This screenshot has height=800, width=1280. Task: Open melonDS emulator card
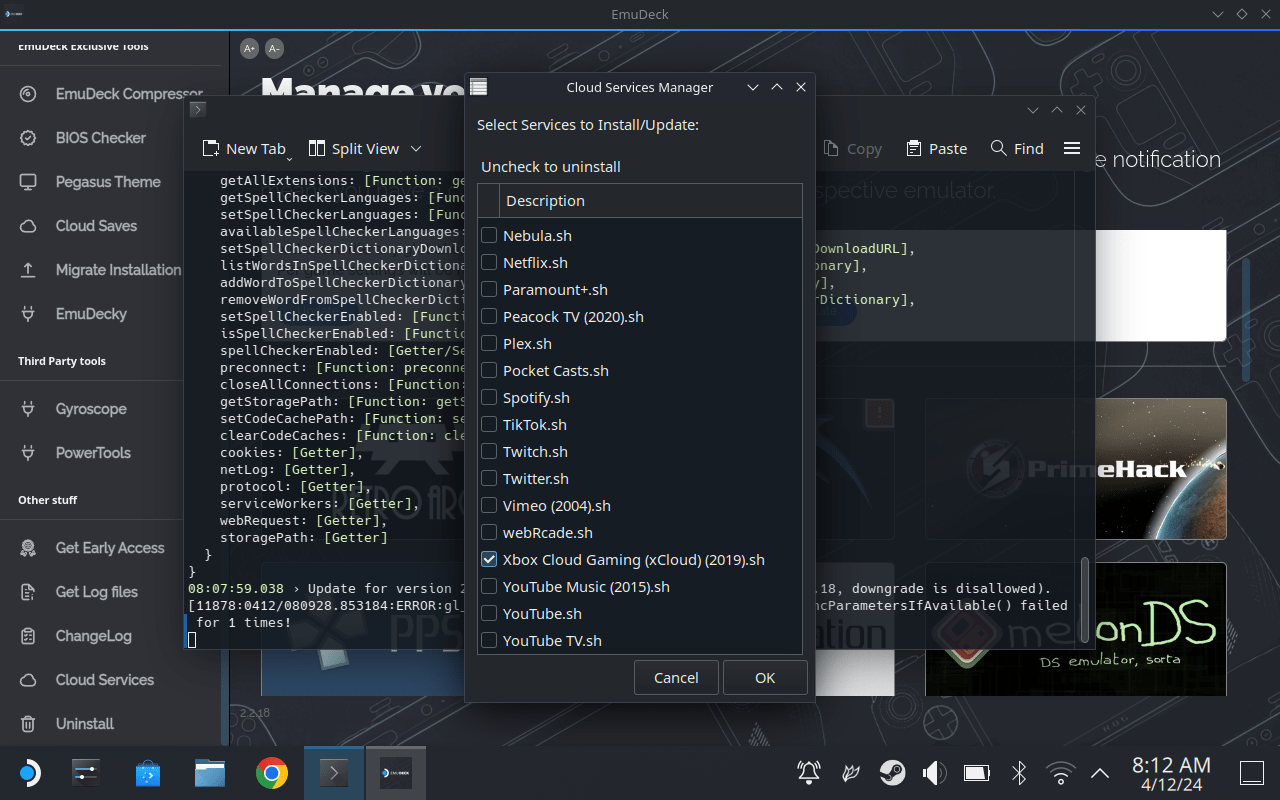tap(1076, 629)
